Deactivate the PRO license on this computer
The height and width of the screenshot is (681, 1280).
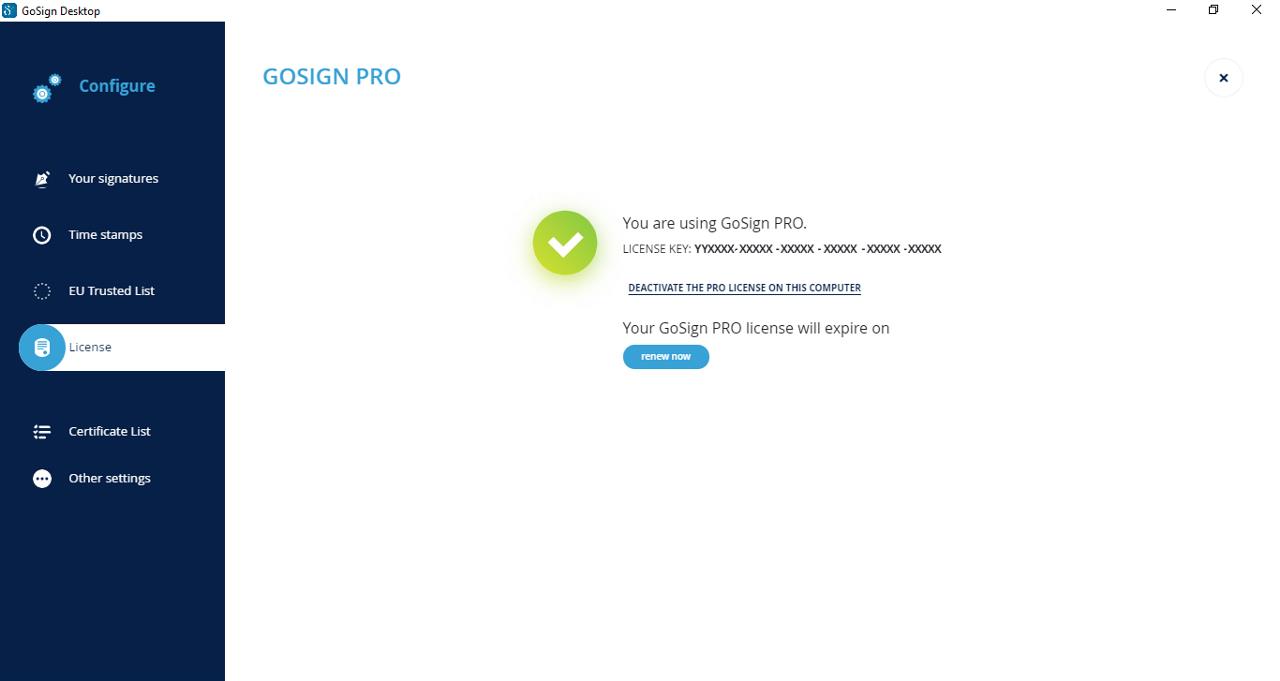744,288
